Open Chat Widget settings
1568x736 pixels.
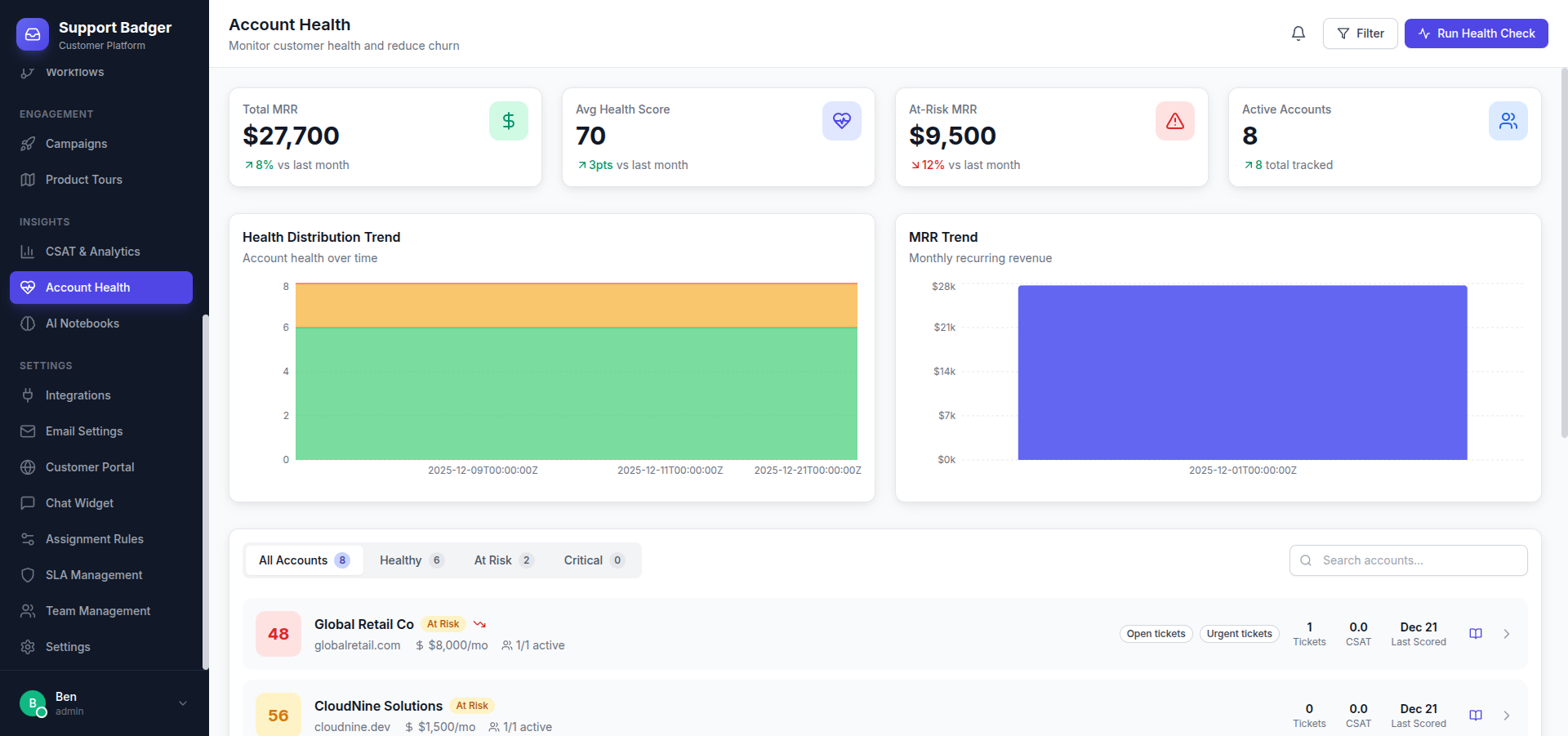tap(78, 503)
